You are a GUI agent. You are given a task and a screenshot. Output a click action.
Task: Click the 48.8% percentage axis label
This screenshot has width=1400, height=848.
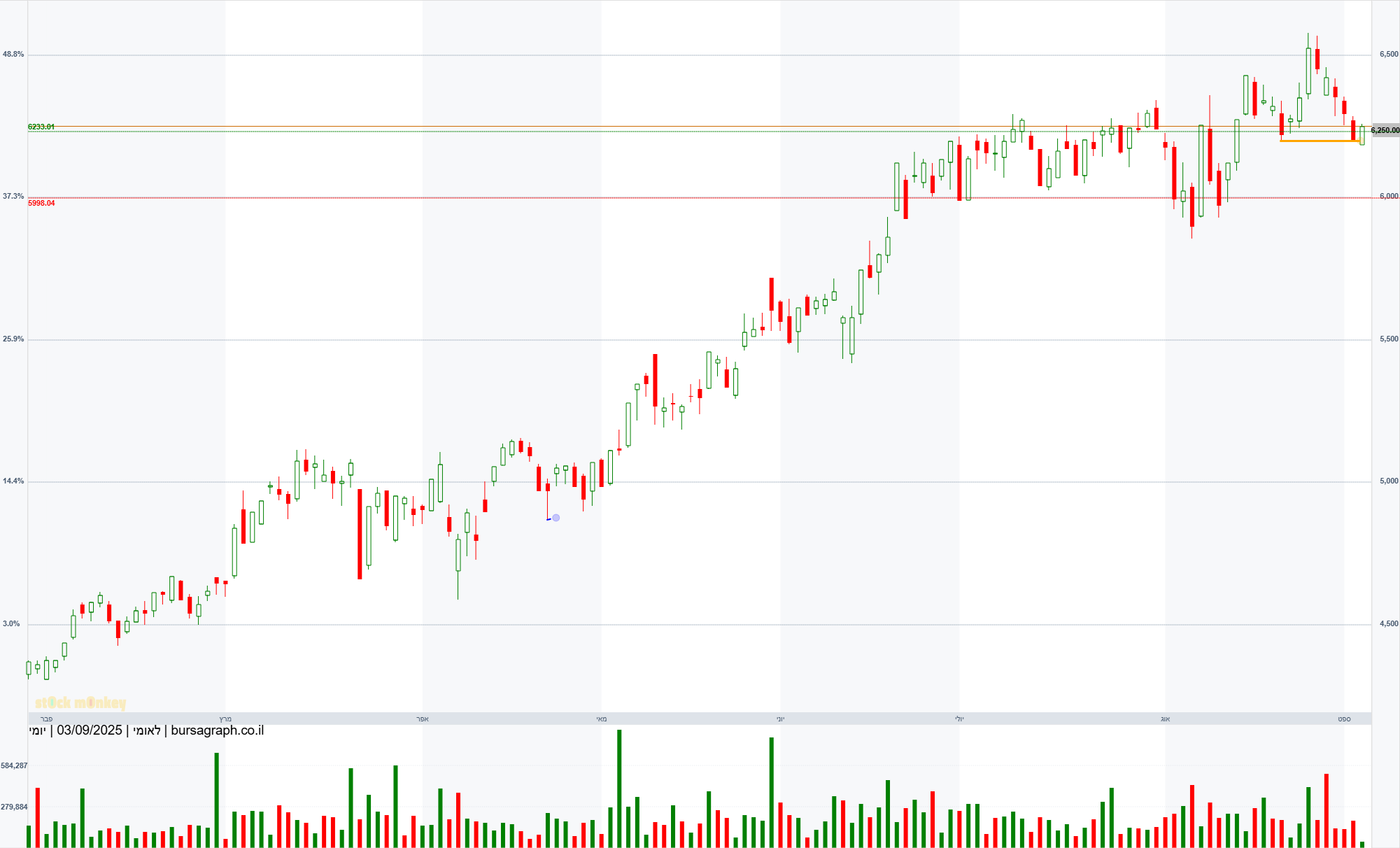click(13, 54)
